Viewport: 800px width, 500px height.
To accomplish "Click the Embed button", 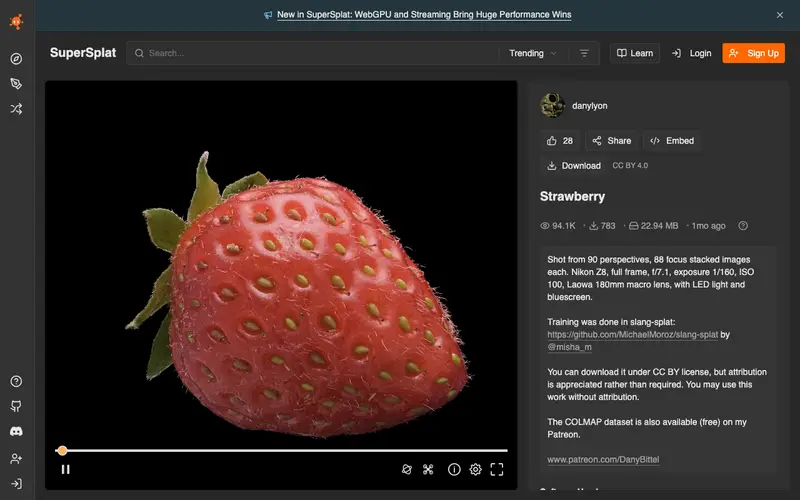I will tap(672, 141).
